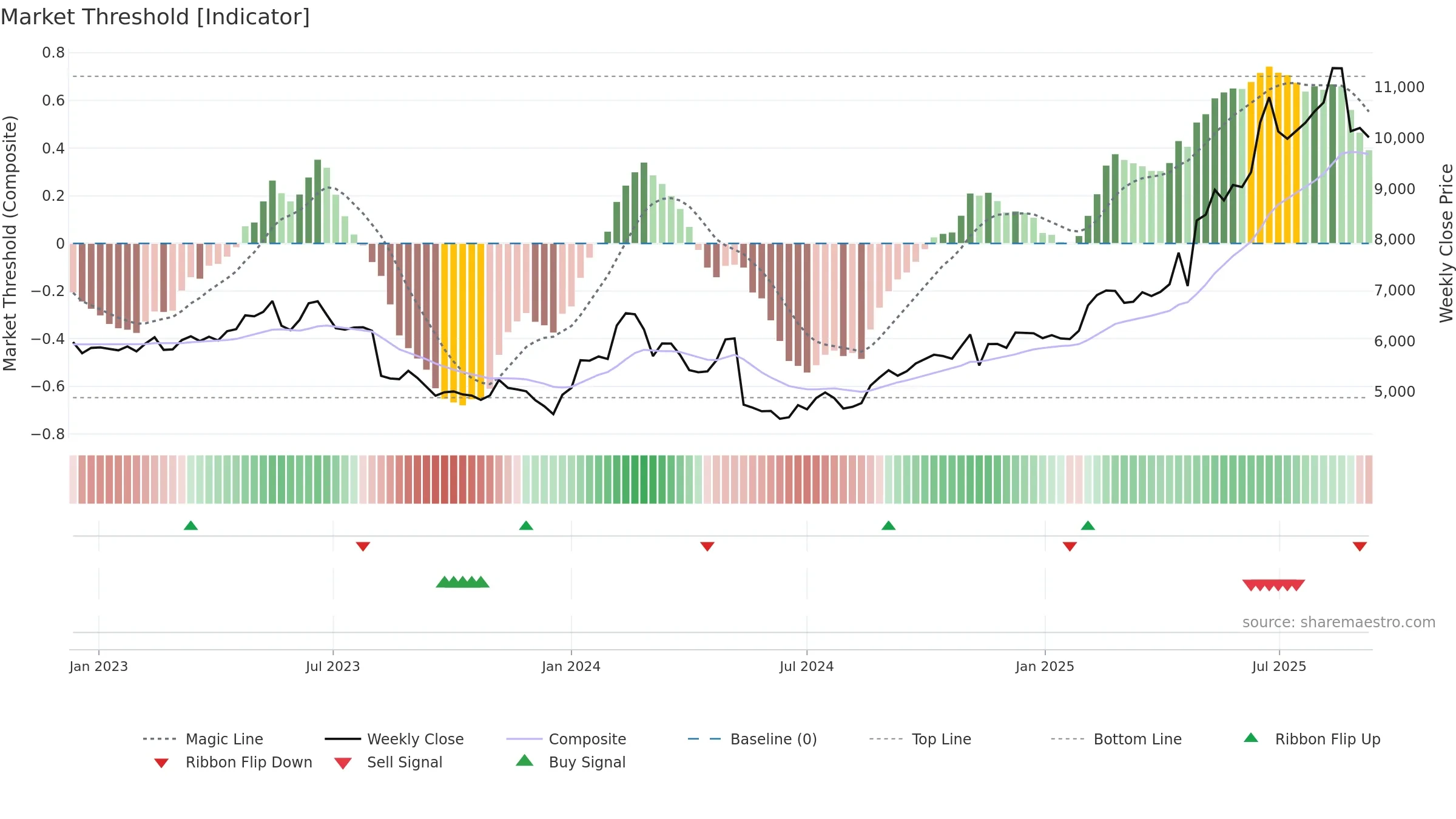
Task: Click the 6,000 price tick label
Action: tap(1395, 341)
